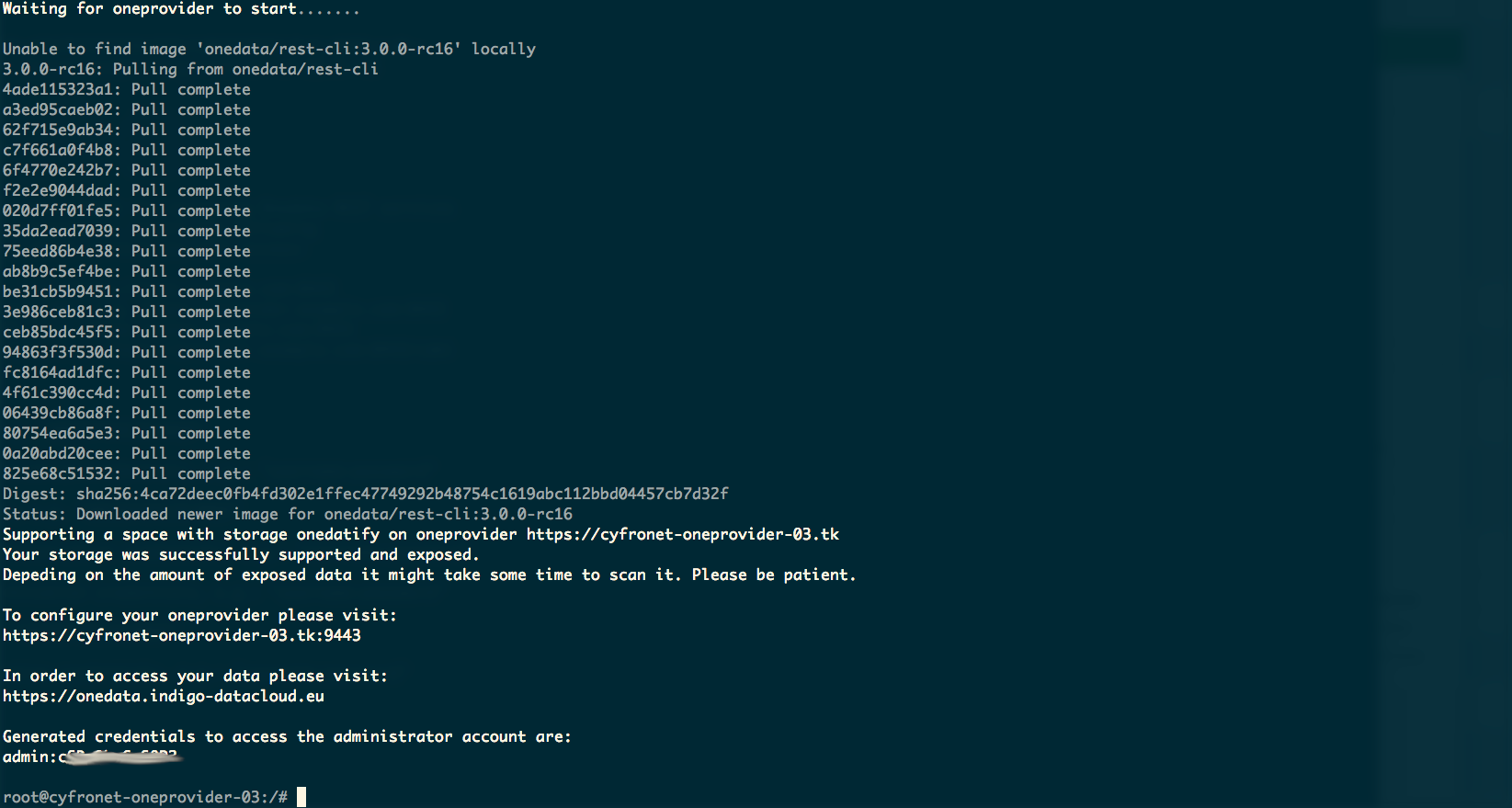Click the layer ID 4ade115323a1

tap(61, 89)
